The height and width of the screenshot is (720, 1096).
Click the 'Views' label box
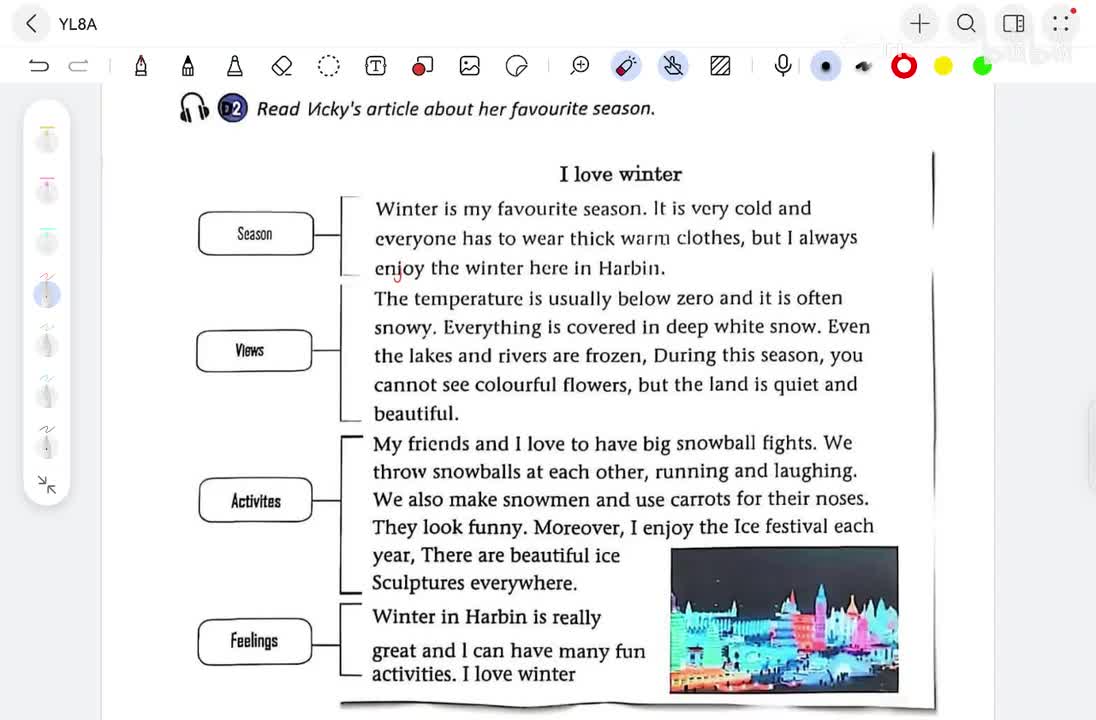[x=254, y=350]
